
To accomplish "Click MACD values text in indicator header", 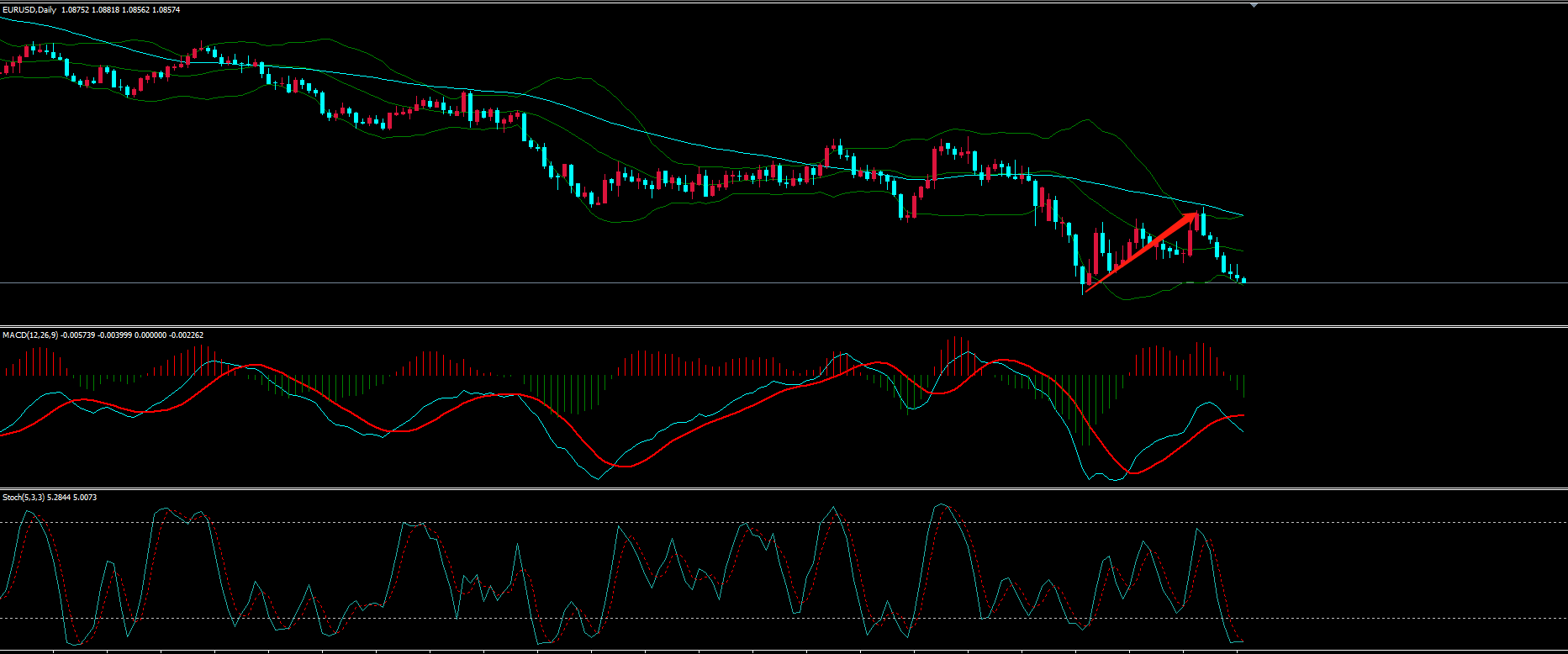I will coord(132,335).
